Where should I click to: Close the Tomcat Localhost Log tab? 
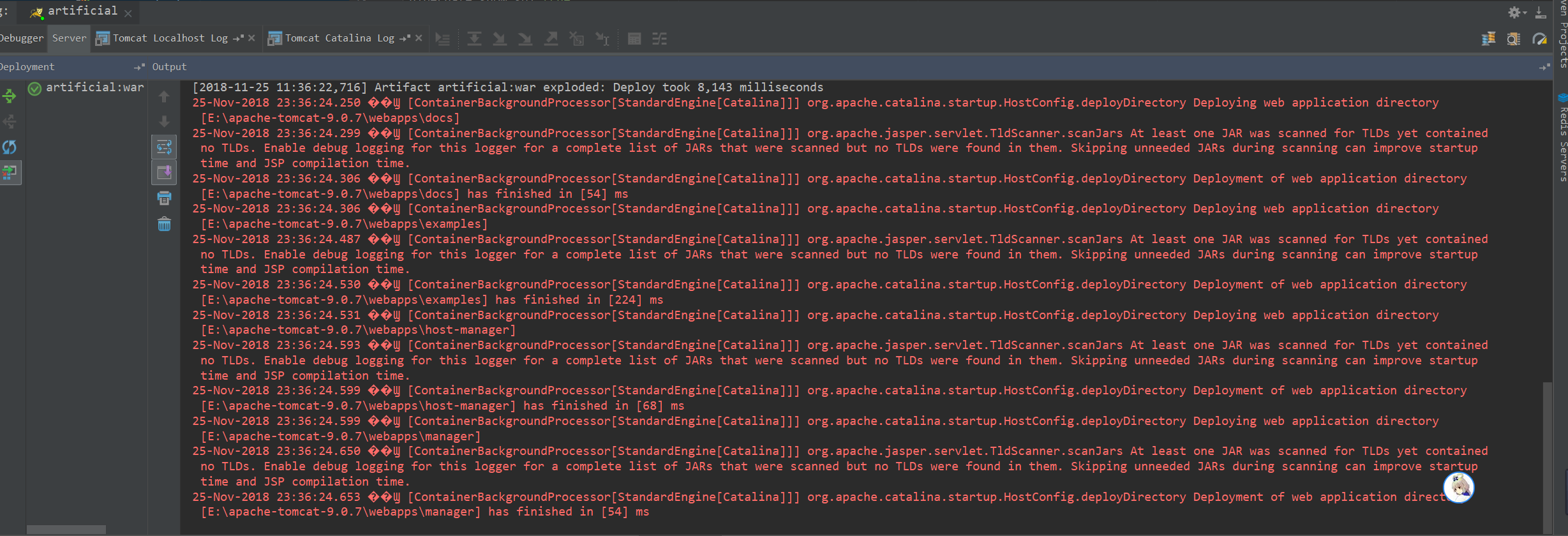coord(251,38)
